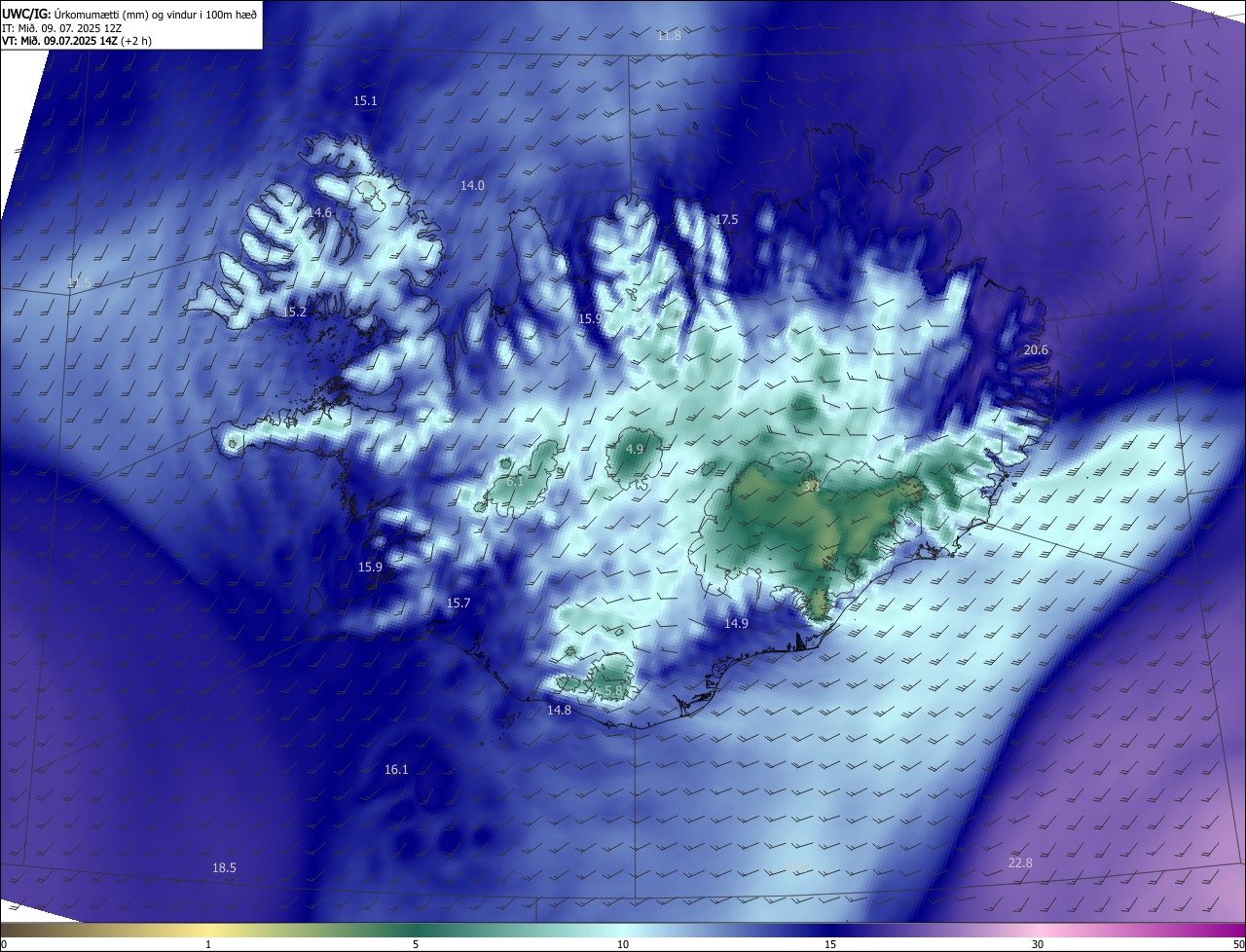Click the 30 tick on the color scale
The width and height of the screenshot is (1246, 952).
pos(1038,945)
